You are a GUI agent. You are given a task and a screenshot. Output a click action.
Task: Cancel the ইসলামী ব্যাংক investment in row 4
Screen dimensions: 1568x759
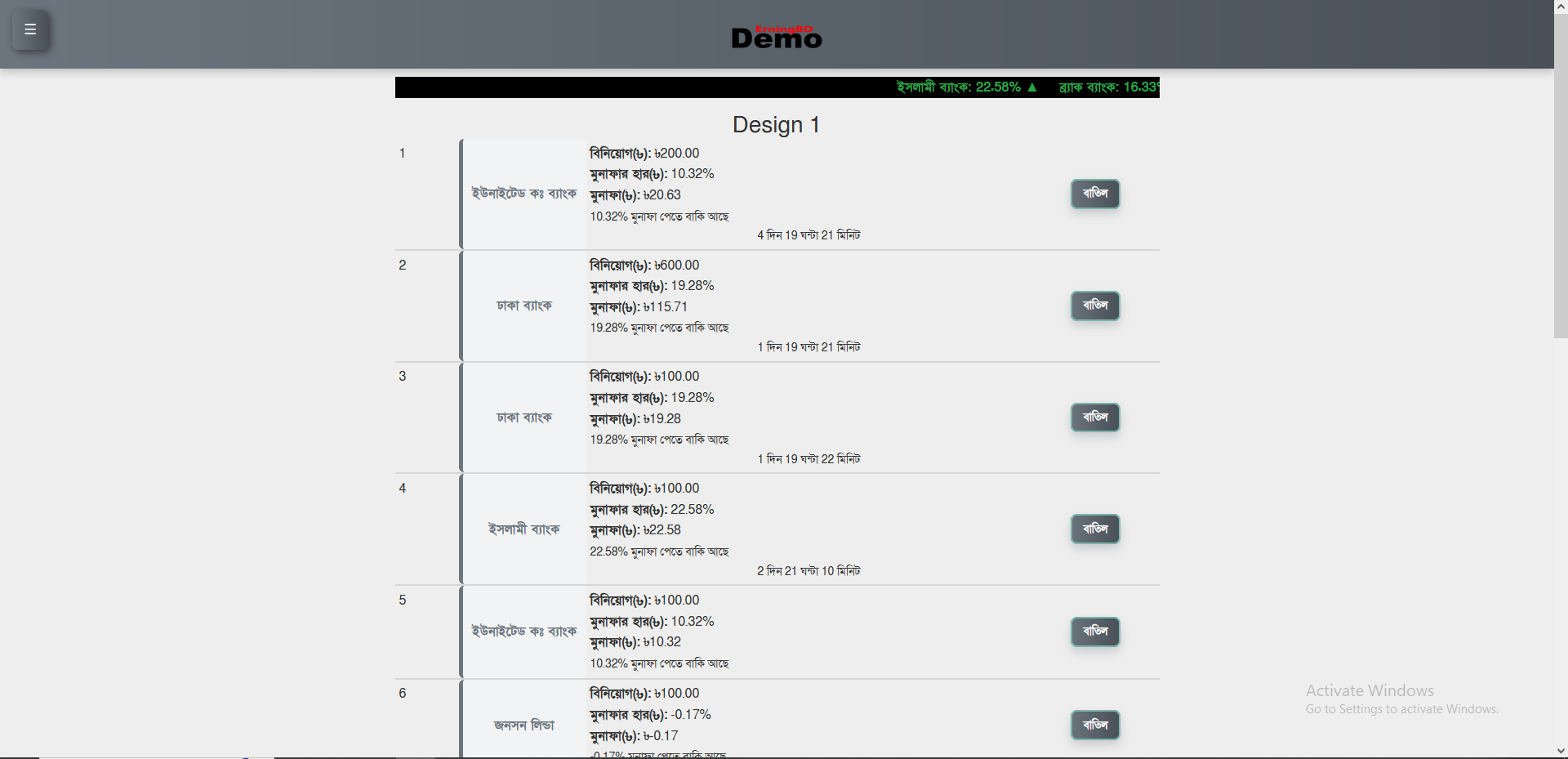pyautogui.click(x=1094, y=529)
